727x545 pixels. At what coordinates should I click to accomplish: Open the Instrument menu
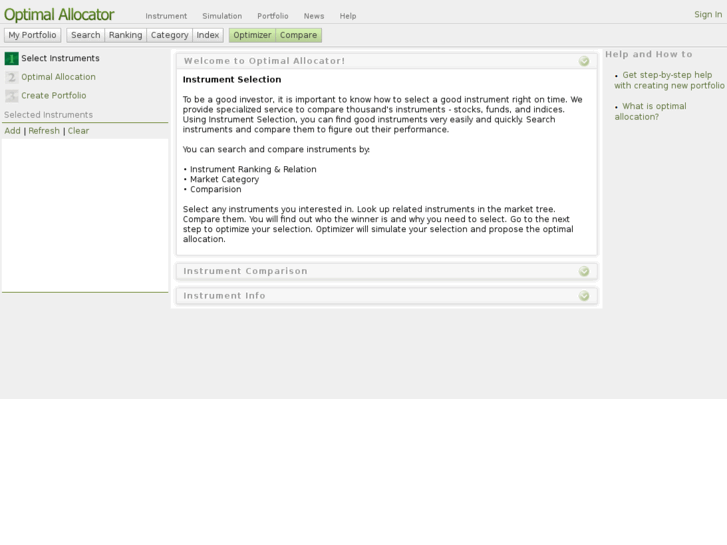166,16
